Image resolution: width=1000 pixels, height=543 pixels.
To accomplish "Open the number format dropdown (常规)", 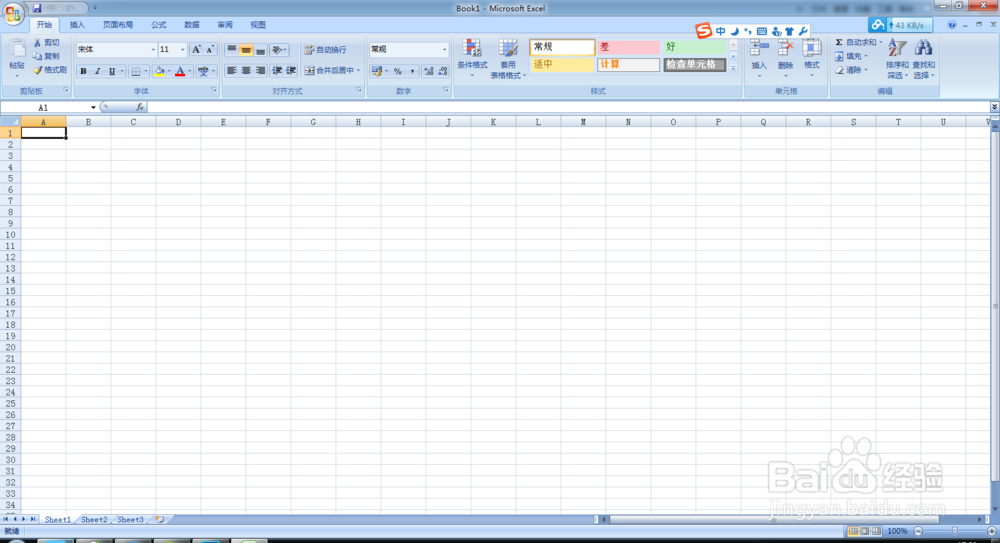I will point(445,50).
